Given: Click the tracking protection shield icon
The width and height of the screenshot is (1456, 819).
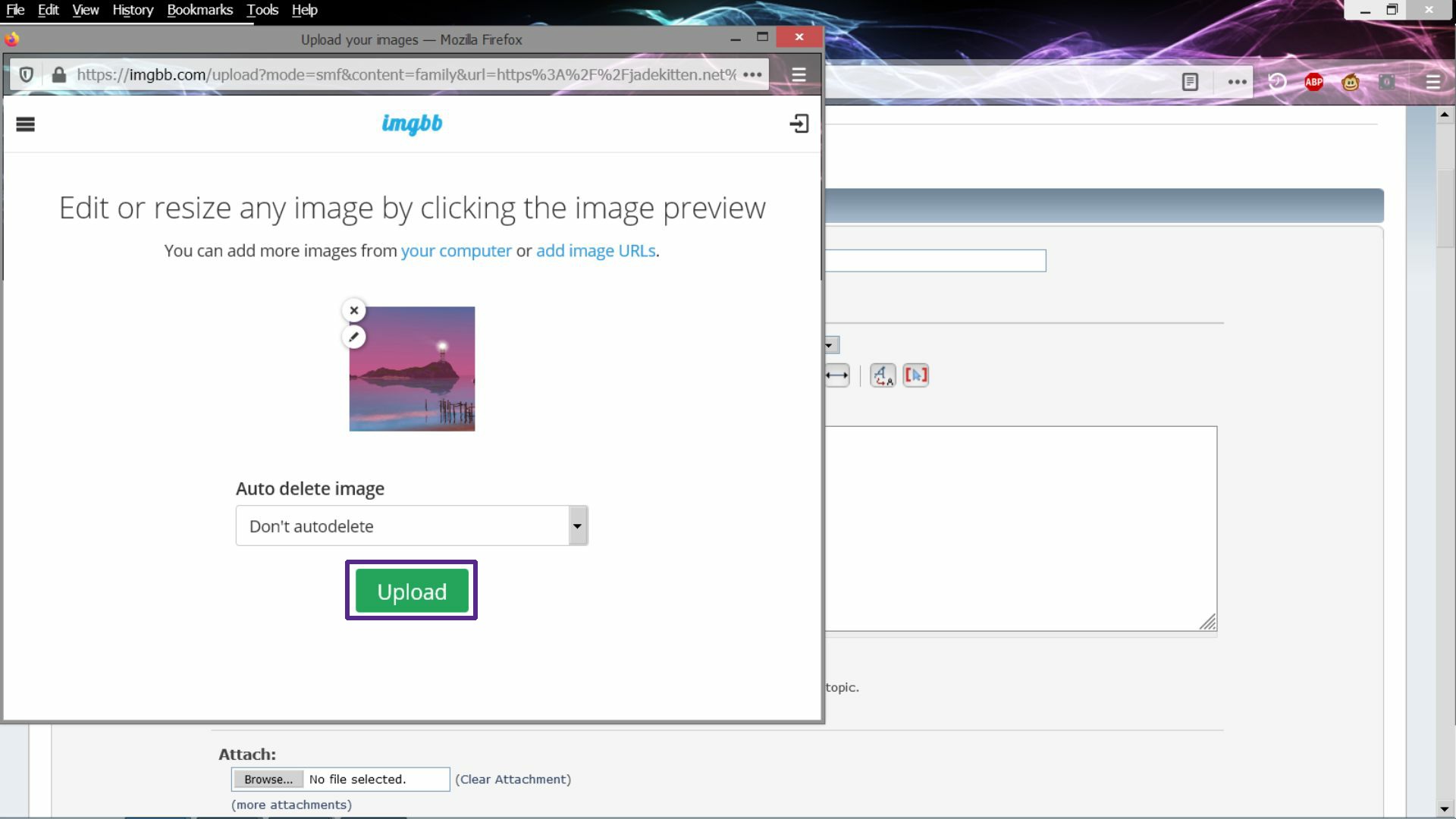Looking at the screenshot, I should [27, 75].
